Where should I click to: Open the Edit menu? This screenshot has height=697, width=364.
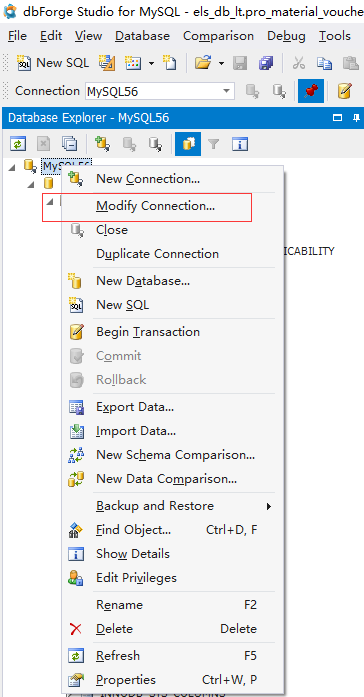click(50, 36)
